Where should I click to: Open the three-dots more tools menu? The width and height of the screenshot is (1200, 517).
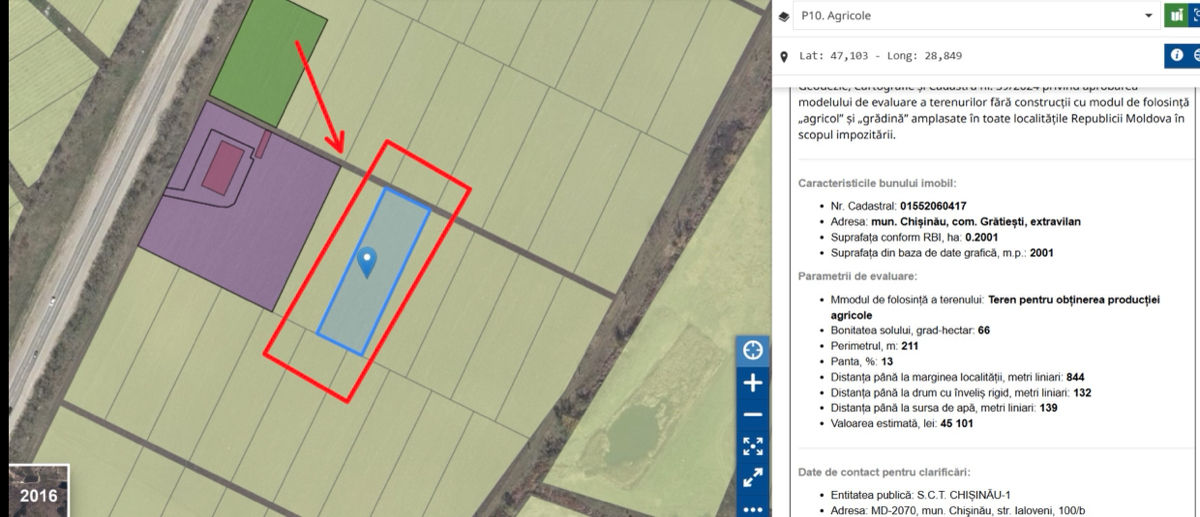(x=753, y=508)
